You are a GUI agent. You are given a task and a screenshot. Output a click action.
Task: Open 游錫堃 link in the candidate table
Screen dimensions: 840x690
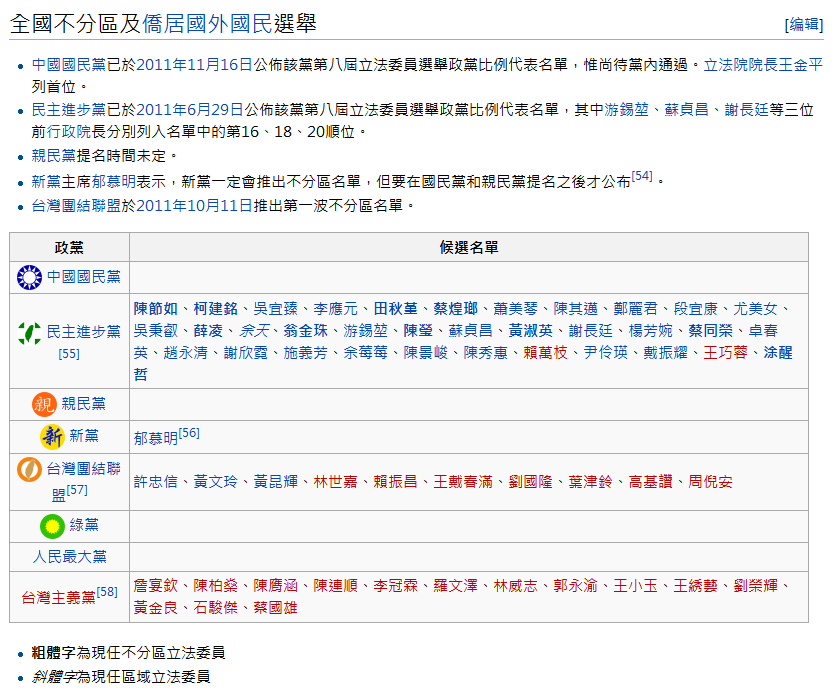[366, 331]
